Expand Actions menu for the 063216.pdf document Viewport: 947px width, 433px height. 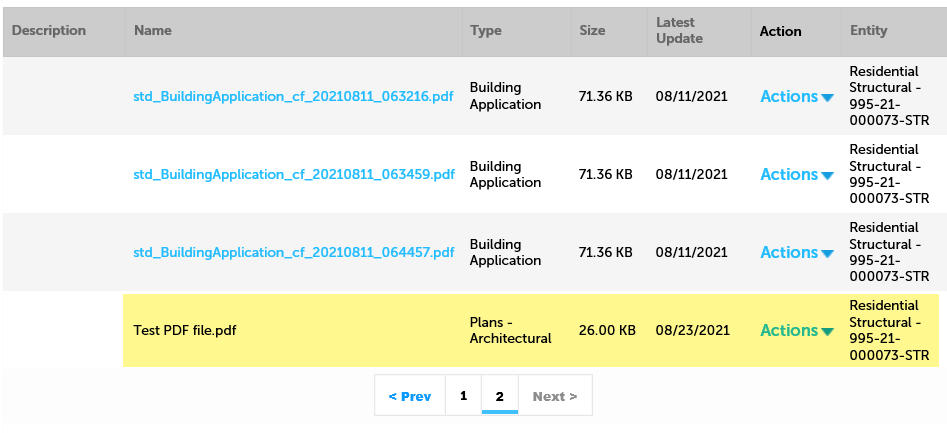pyautogui.click(x=796, y=97)
